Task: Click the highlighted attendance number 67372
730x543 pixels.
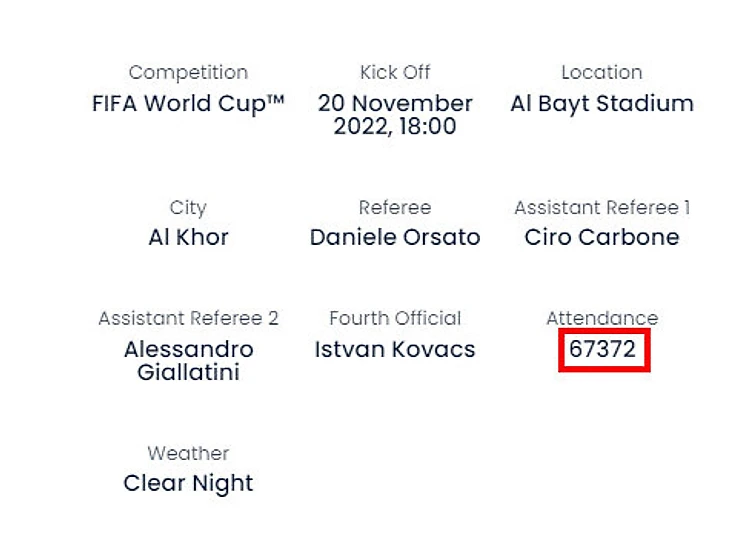Action: [x=602, y=349]
